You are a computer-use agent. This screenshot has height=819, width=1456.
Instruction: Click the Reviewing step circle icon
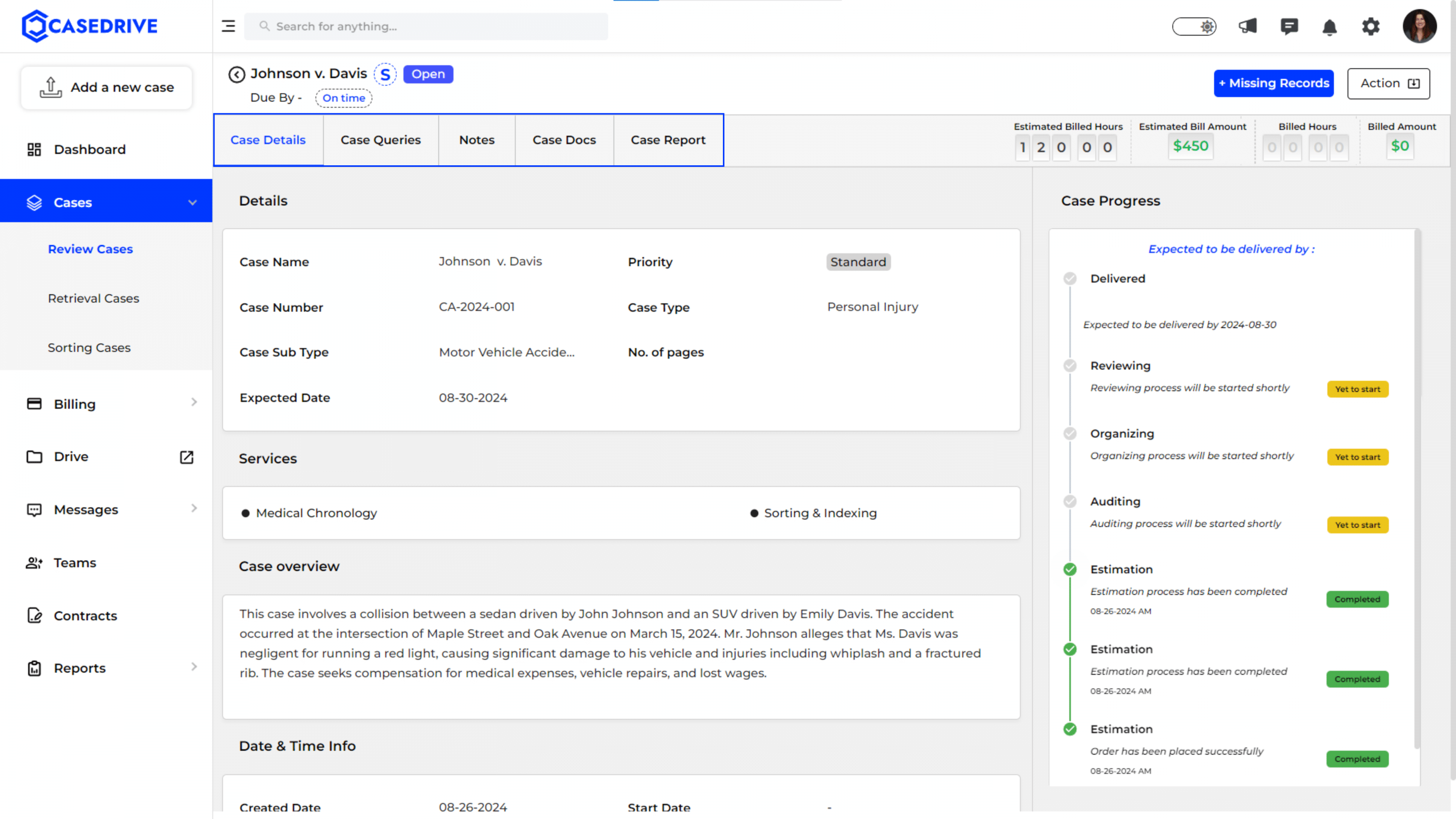pyautogui.click(x=1070, y=365)
